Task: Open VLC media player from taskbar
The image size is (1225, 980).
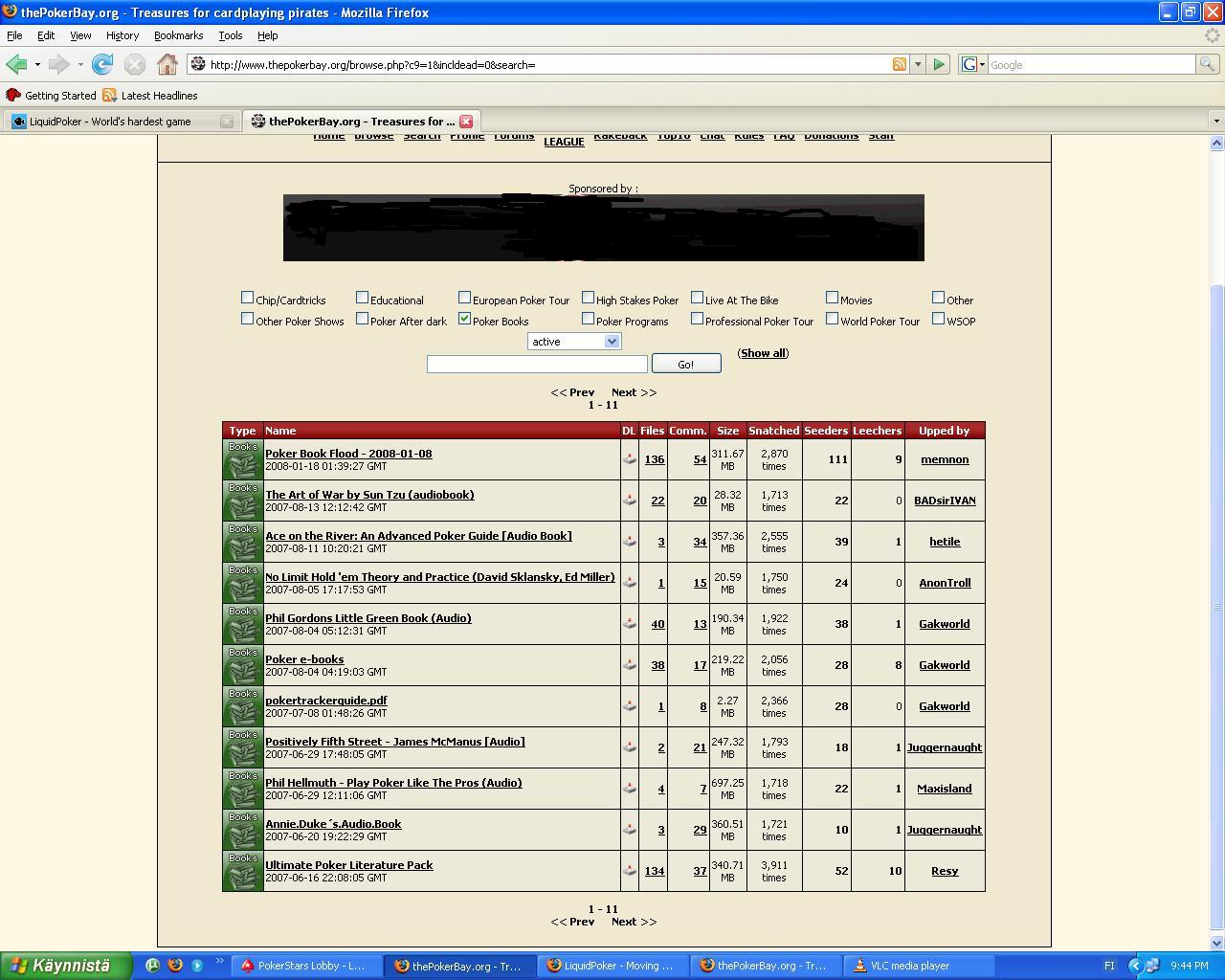Action: point(917,966)
